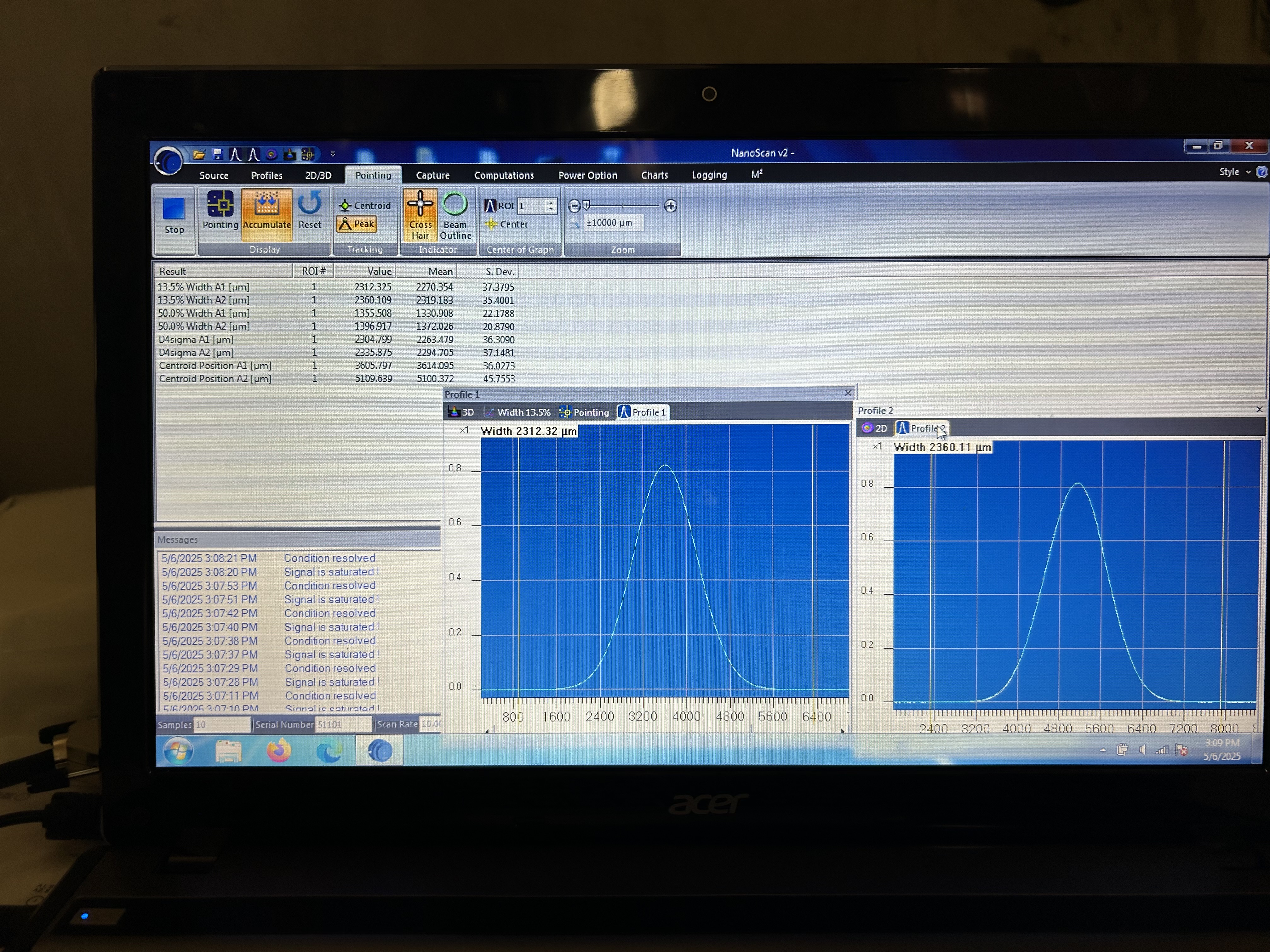The height and width of the screenshot is (952, 1270).
Task: Click the ±10000 µm zoom range field
Action: click(x=613, y=223)
